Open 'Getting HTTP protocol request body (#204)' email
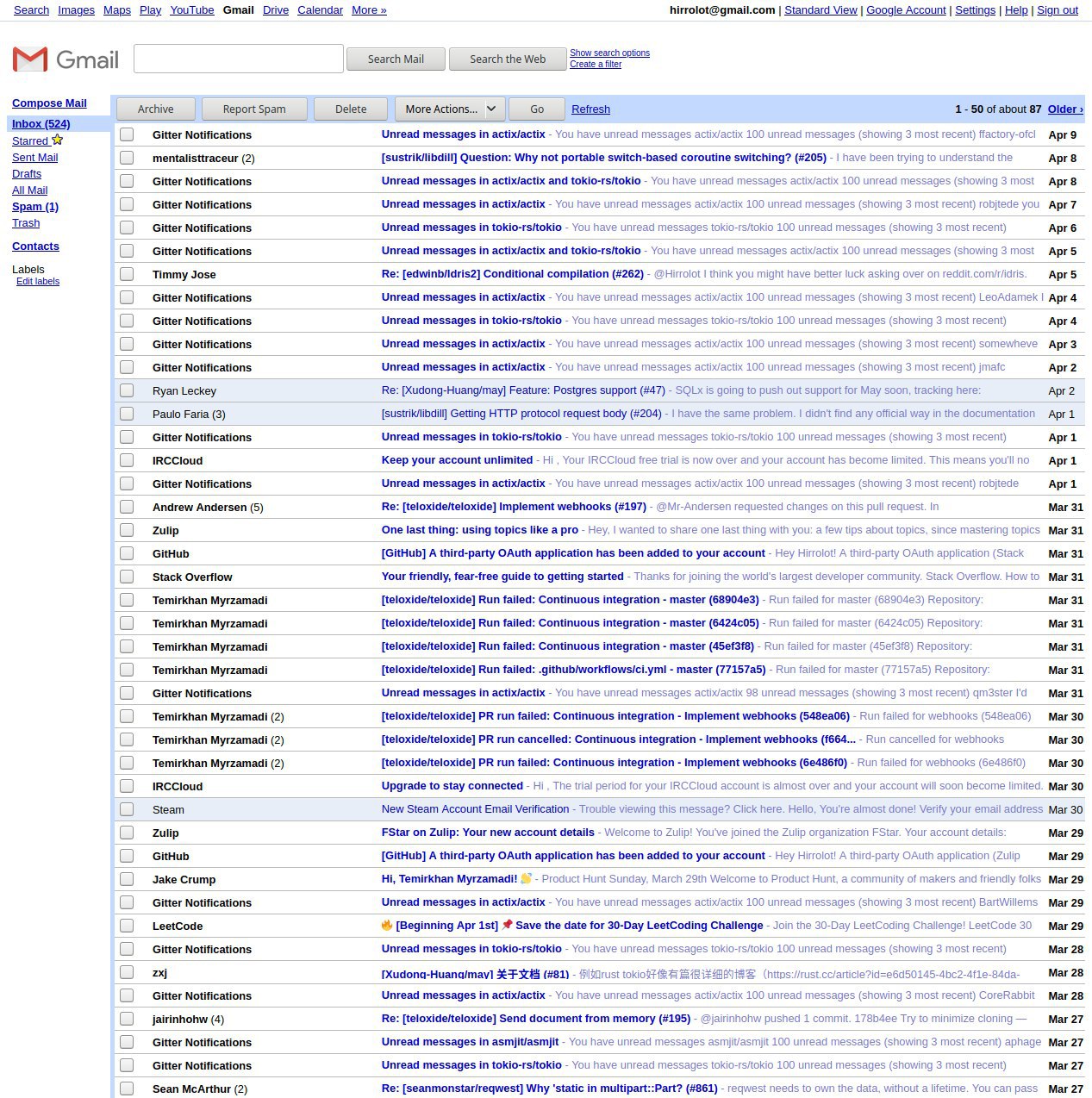Screen dimensions: 1092x1098 (521, 414)
